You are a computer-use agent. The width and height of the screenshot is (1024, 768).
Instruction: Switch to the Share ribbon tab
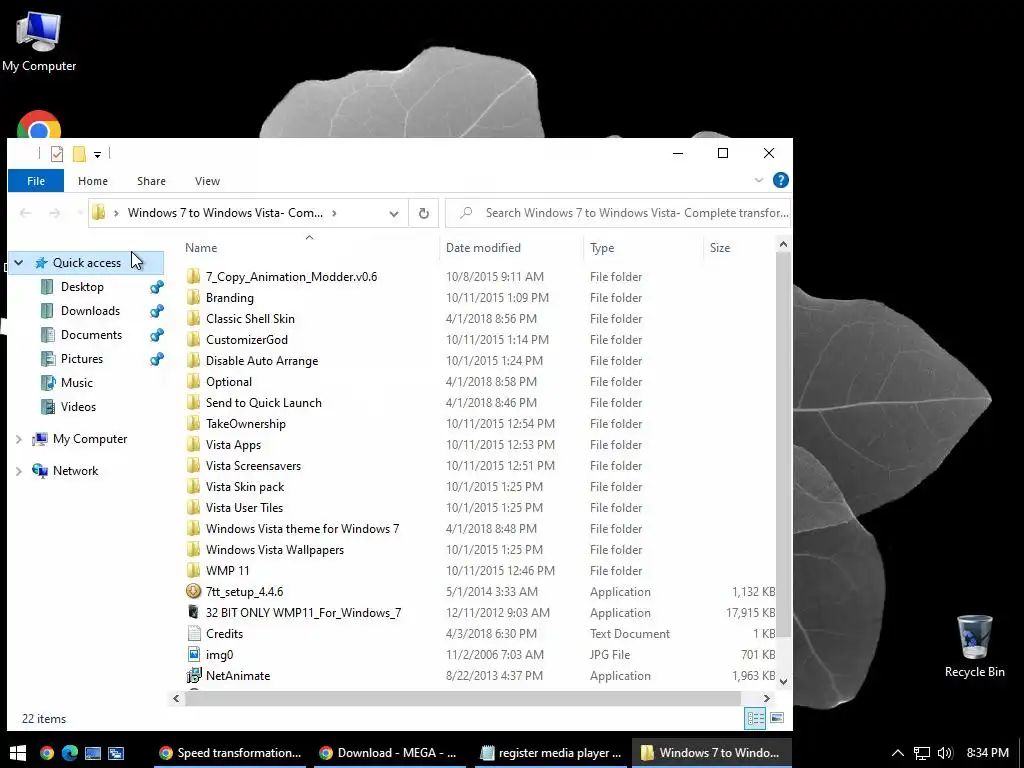(x=151, y=181)
